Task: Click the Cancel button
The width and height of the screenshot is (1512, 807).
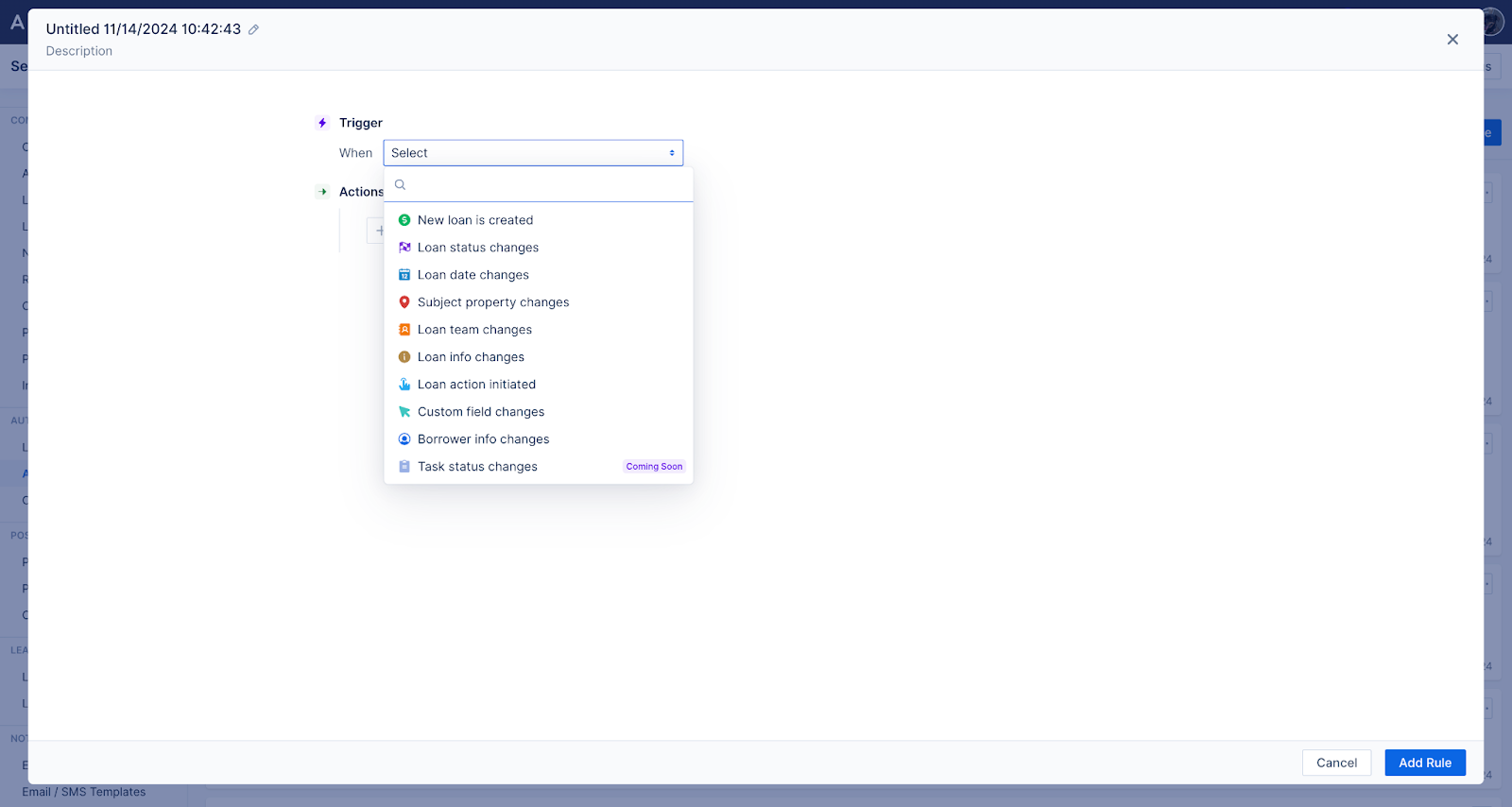Action: (1336, 763)
